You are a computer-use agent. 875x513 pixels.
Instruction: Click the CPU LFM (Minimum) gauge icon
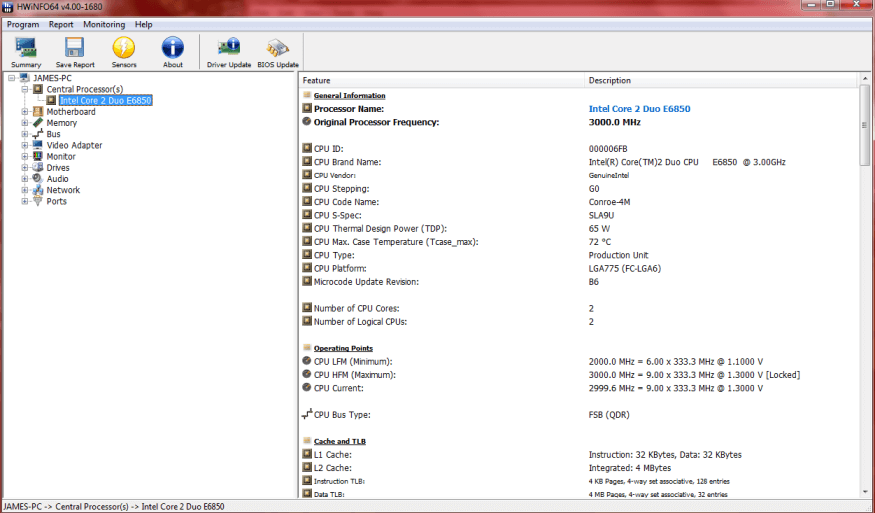307,361
